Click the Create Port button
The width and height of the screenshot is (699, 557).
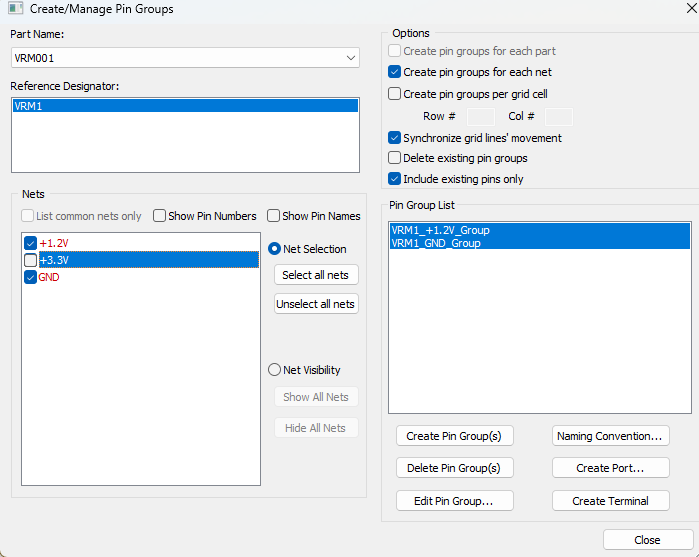pos(610,468)
